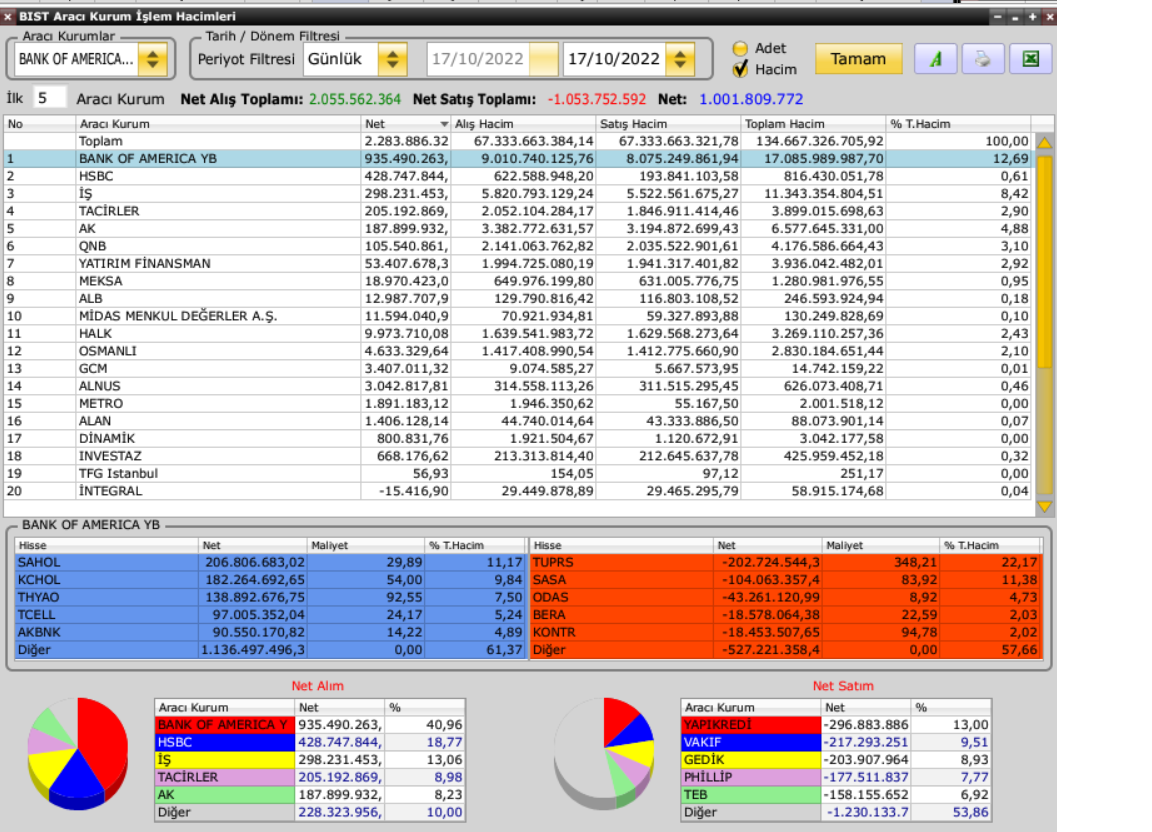Click red YAPIKREDİ legend swatch
Screen dimensions: 1152x832
(x=751, y=725)
